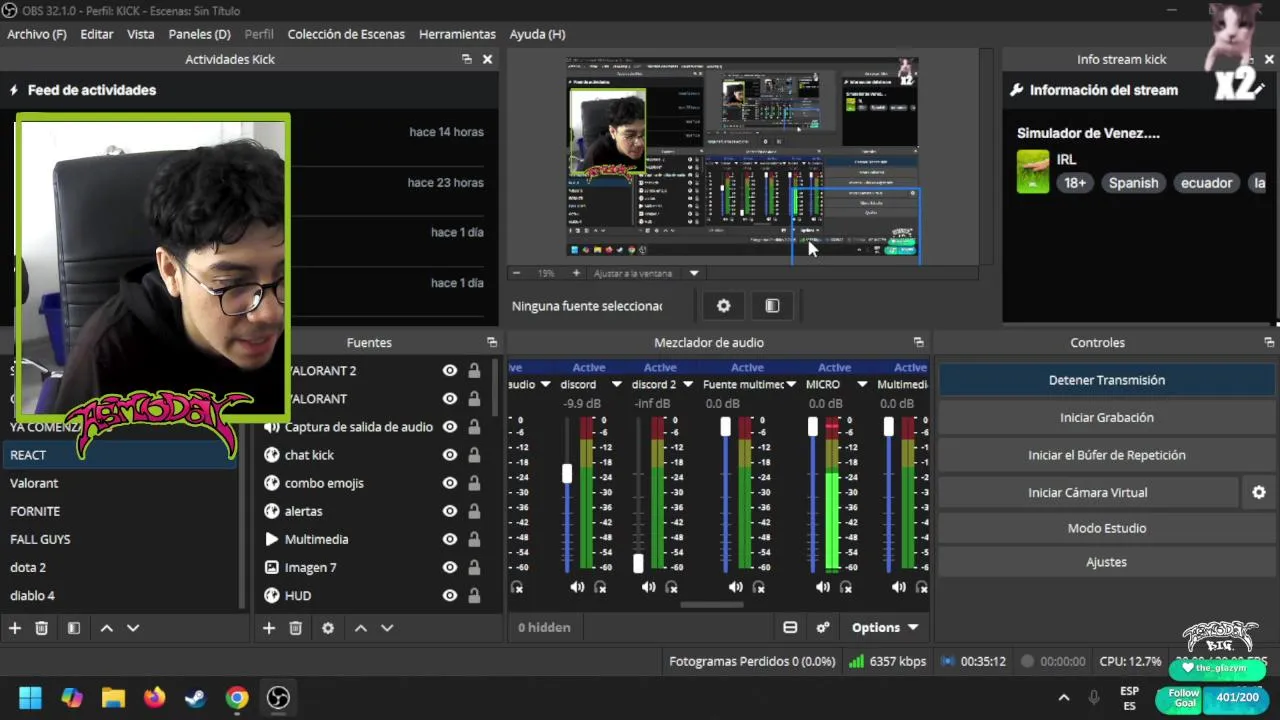Open filters icon below the preview
Image resolution: width=1280 pixels, height=720 pixels.
click(x=772, y=306)
